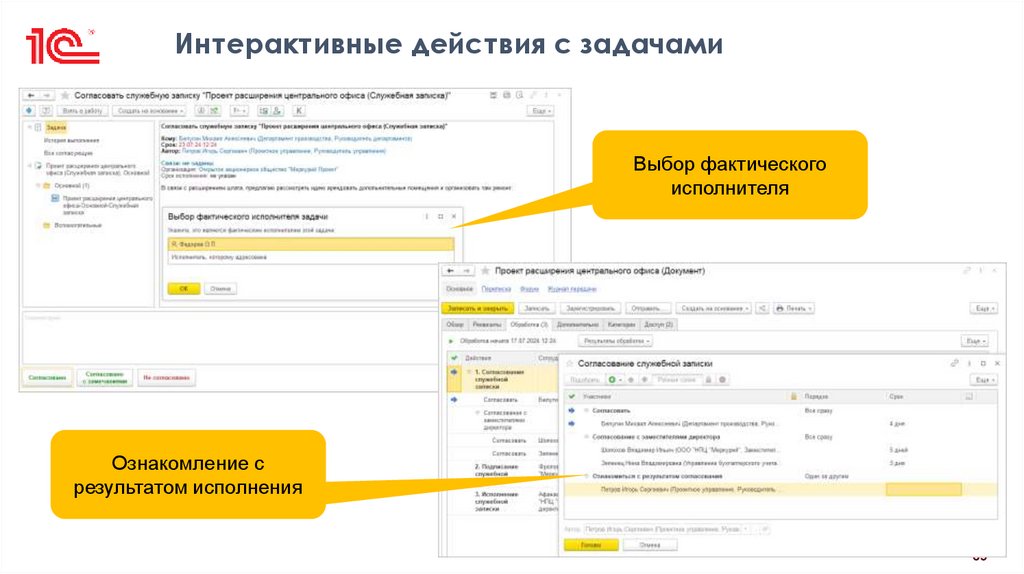Screen dimensions: 1024x574
Task: Open the 'Автор' link Петров Игорь Сергеевич
Action: click(283, 151)
